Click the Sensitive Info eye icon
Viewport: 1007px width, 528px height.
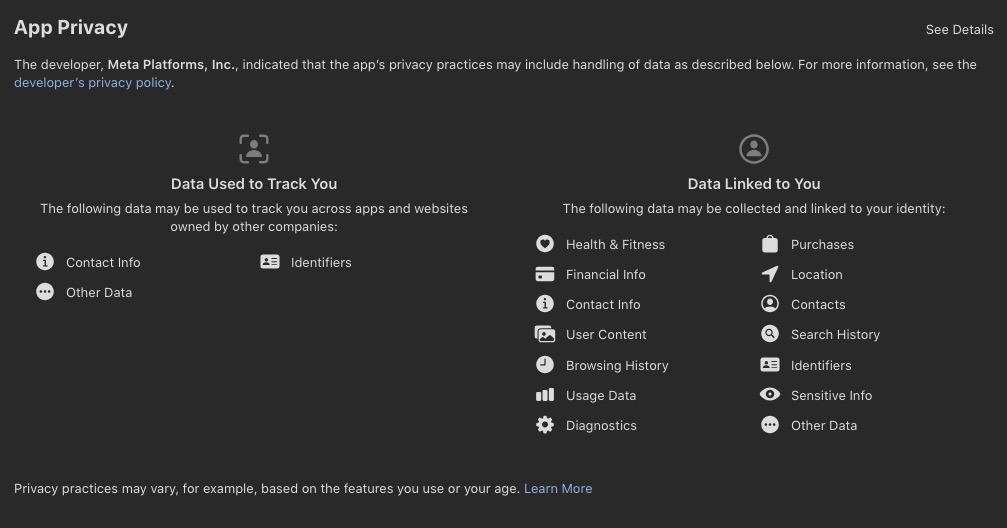pyautogui.click(x=769, y=394)
